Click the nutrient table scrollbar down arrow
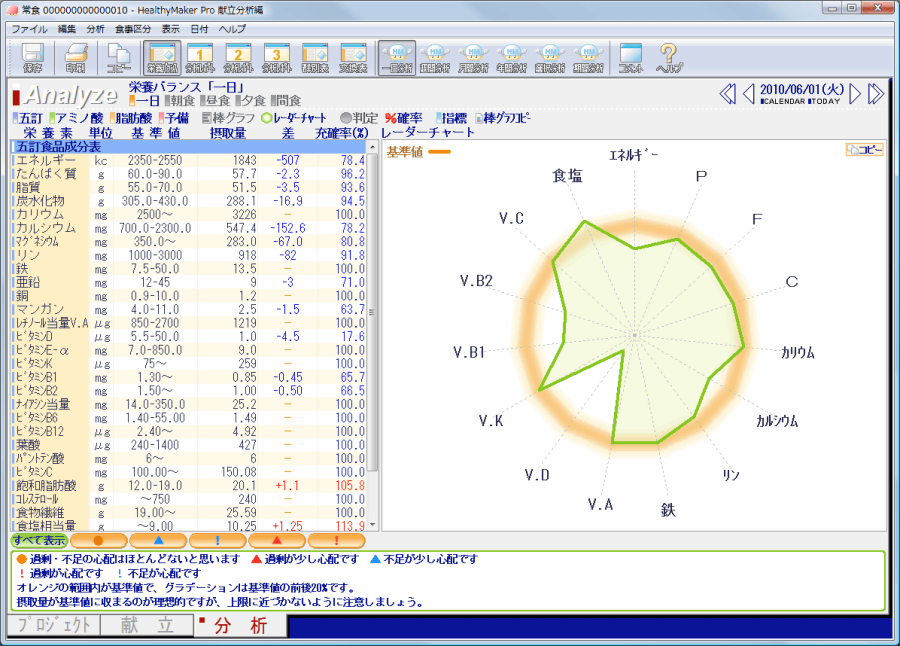Image resolution: width=900 pixels, height=646 pixels. pyautogui.click(x=373, y=525)
